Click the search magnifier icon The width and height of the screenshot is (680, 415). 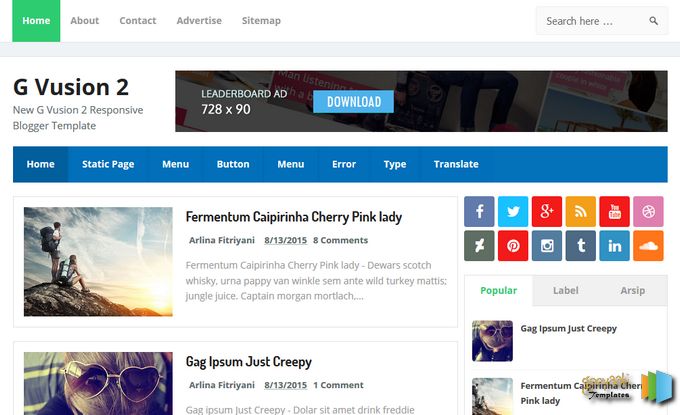pyautogui.click(x=653, y=21)
